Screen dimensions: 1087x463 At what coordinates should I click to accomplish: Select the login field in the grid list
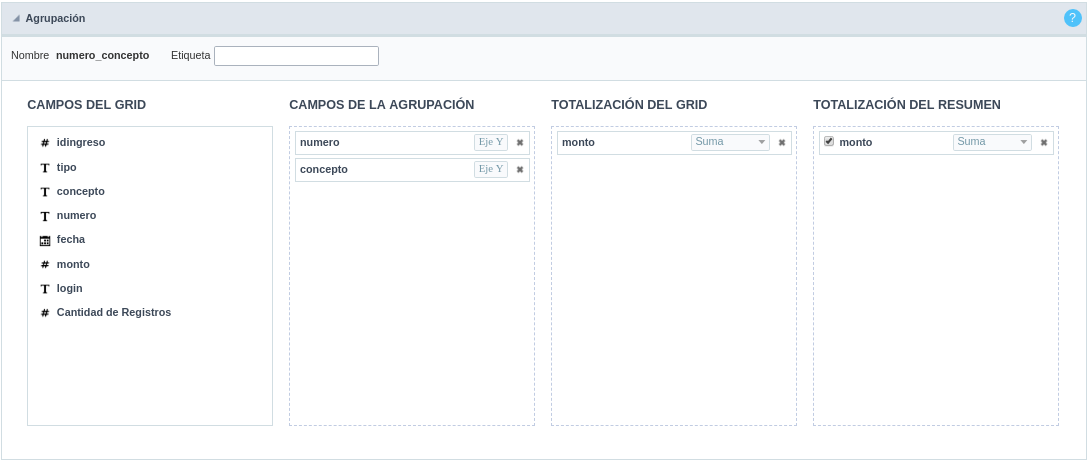[69, 288]
